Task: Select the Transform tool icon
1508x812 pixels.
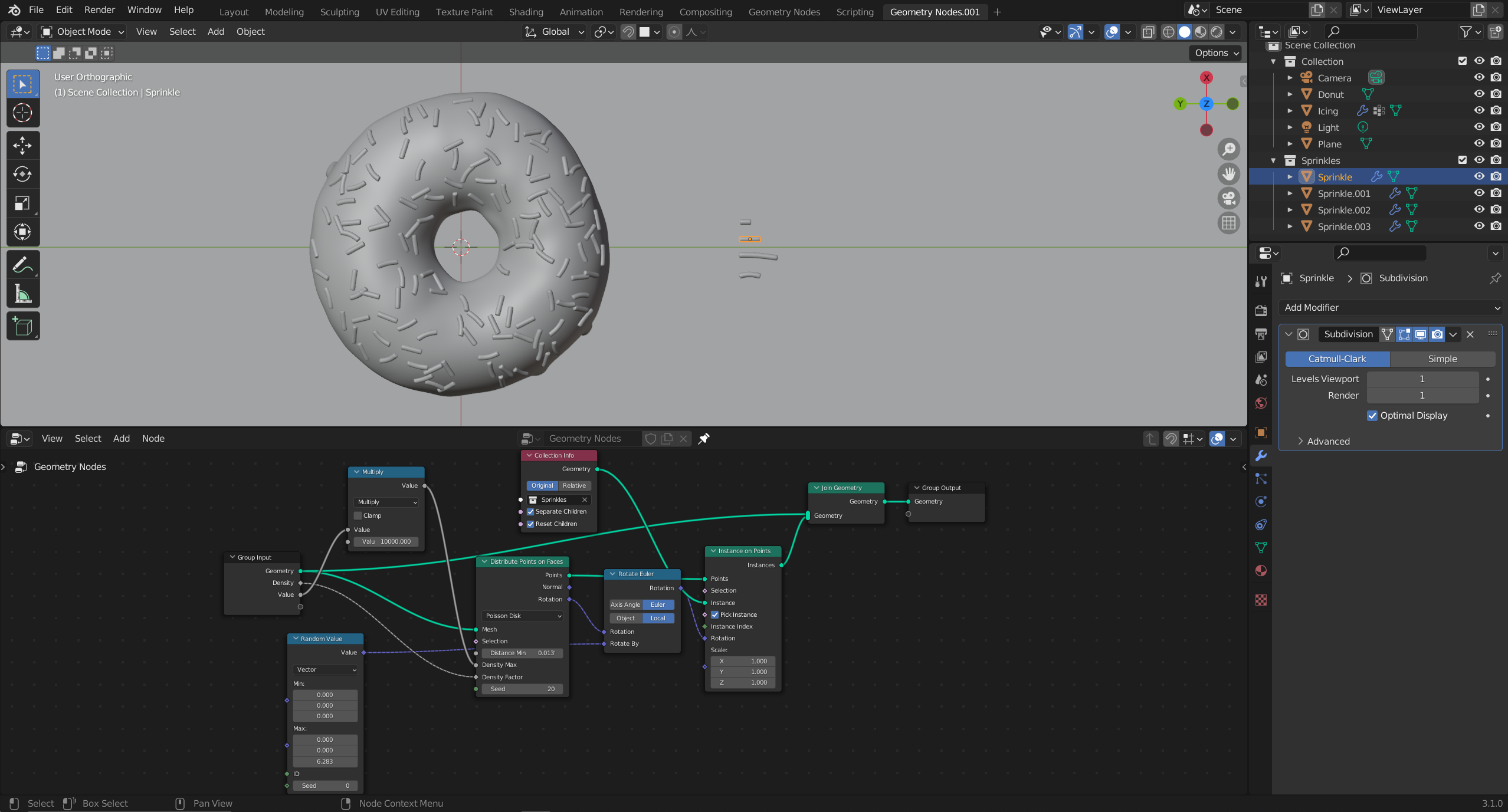Action: pyautogui.click(x=22, y=232)
